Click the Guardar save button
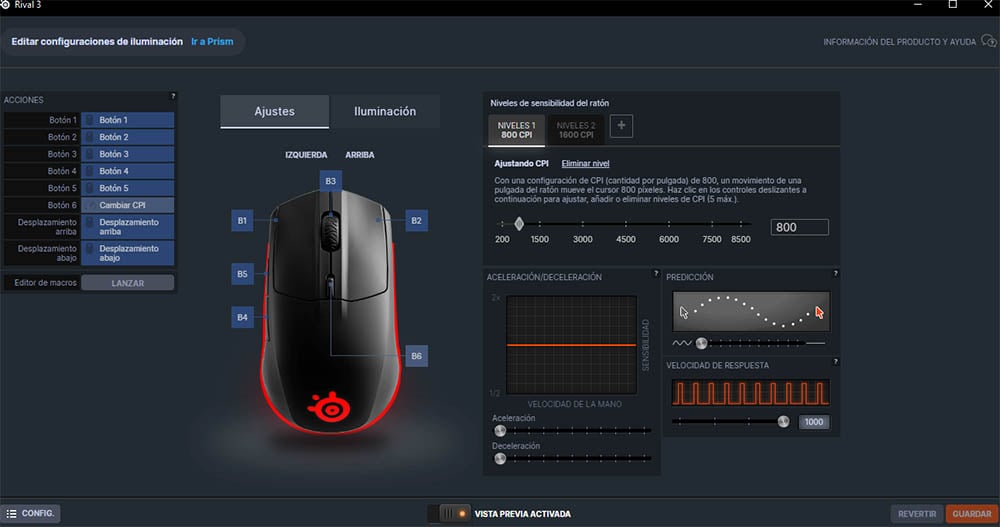The image size is (1000, 527). [972, 514]
